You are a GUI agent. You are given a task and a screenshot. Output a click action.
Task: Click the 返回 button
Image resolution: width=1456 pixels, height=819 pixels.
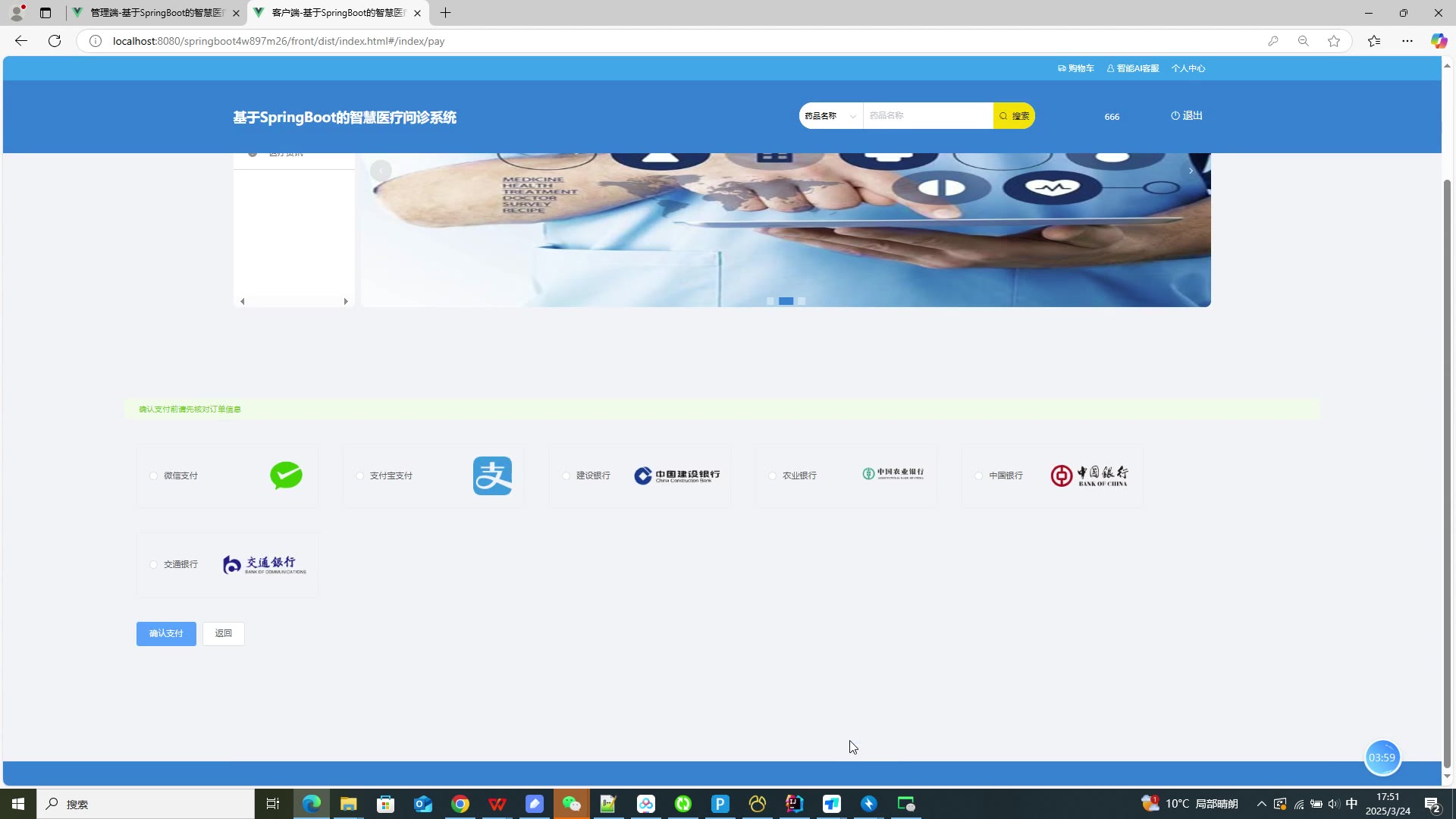tap(223, 633)
